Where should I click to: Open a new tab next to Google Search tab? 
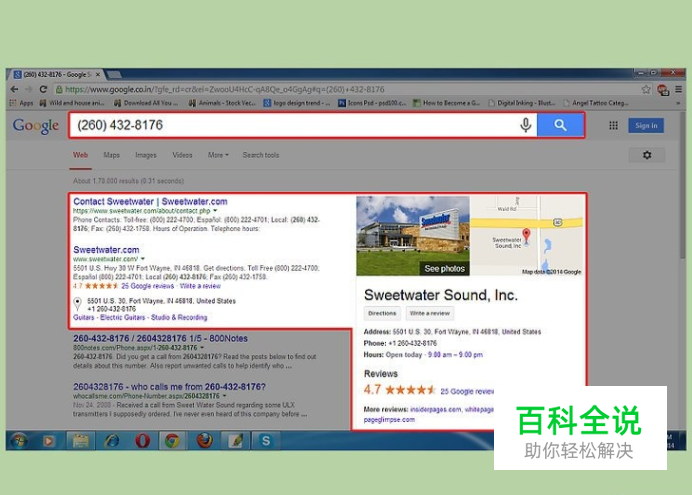tap(113, 74)
